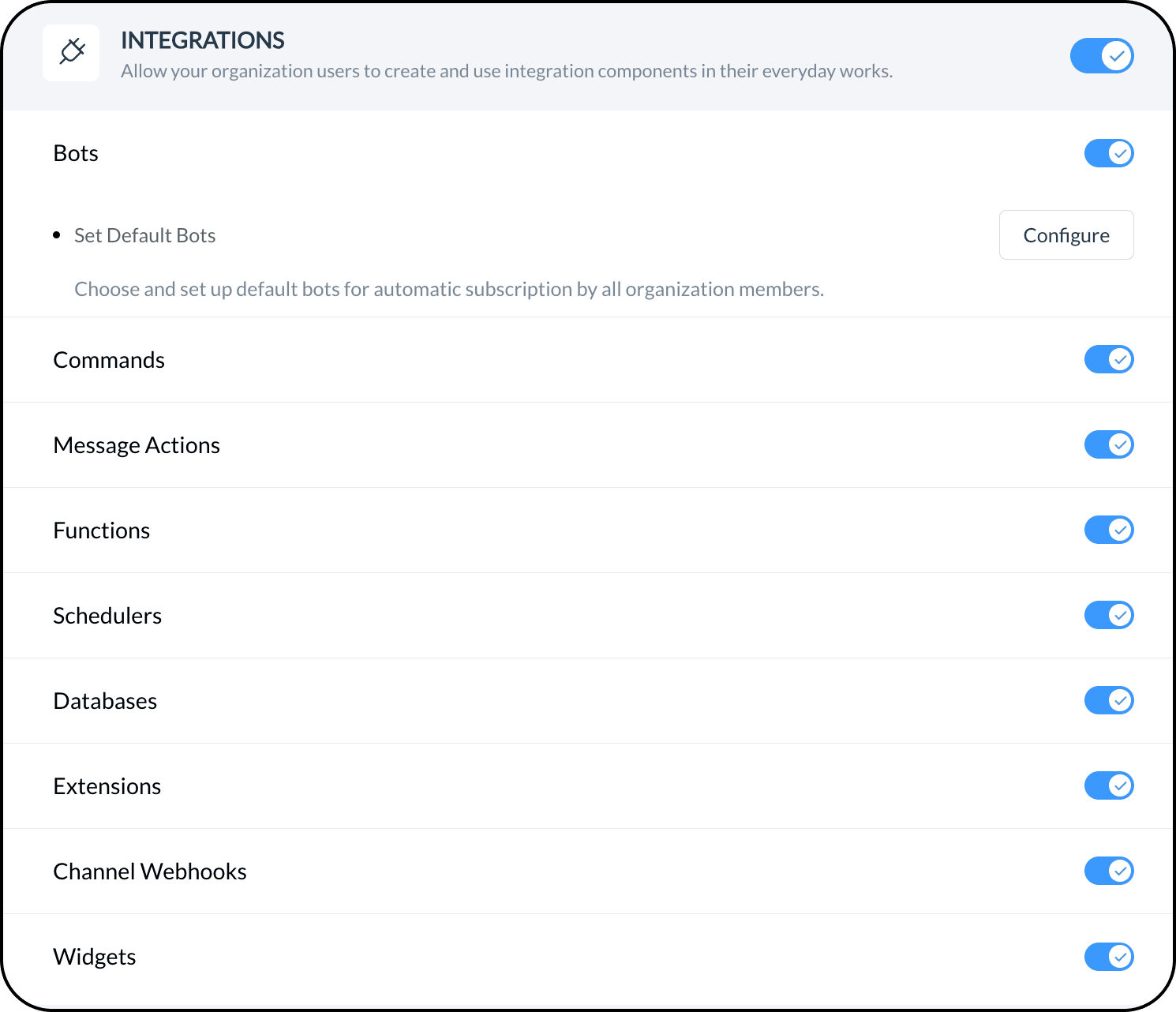Switch off Message Actions

pos(1109,445)
